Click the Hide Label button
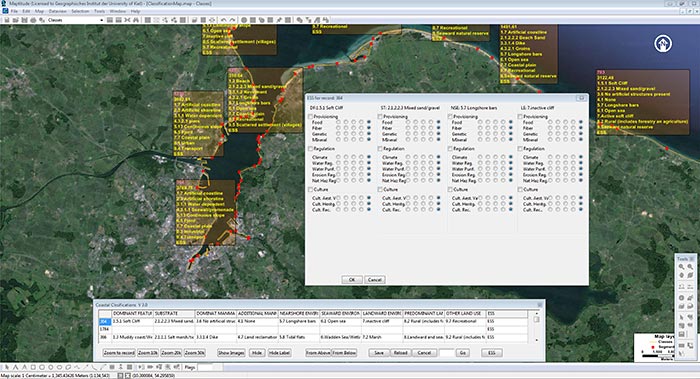 point(279,353)
